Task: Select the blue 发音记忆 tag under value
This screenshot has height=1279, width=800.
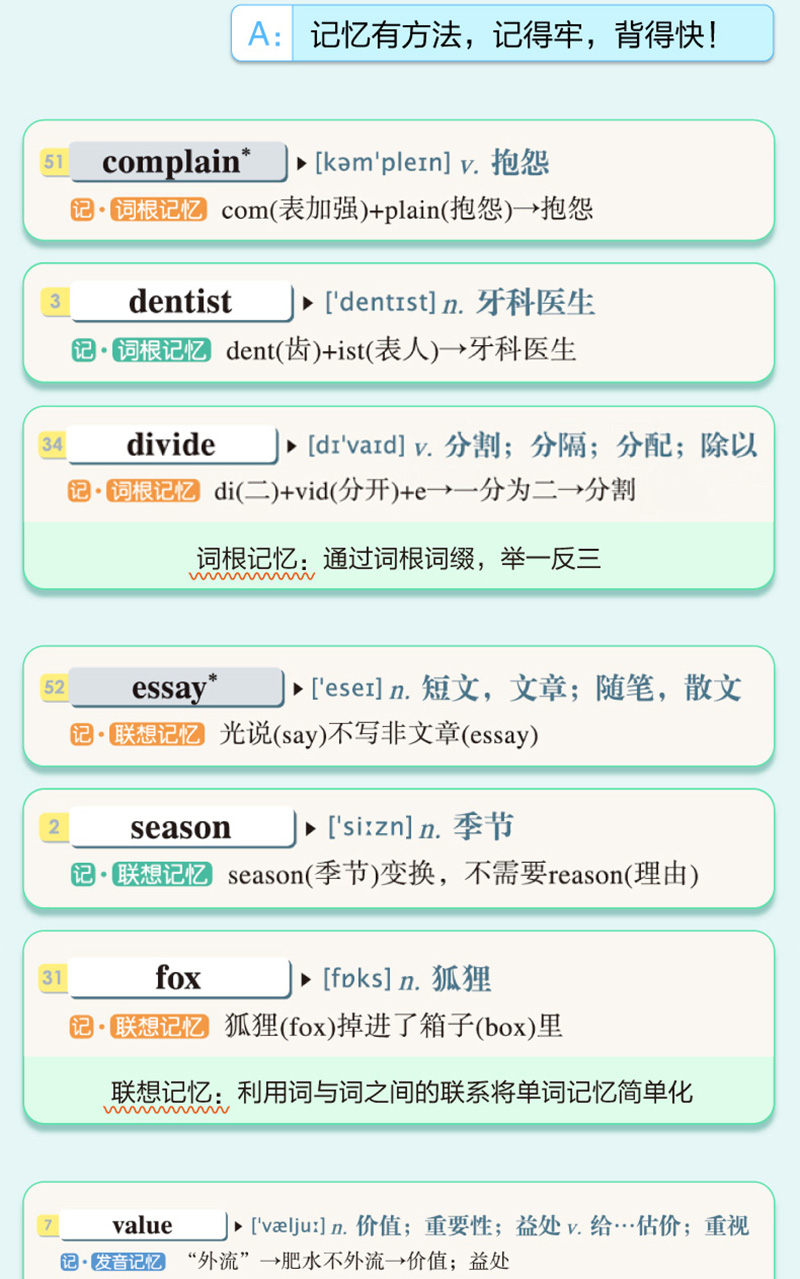Action: click(x=128, y=1262)
